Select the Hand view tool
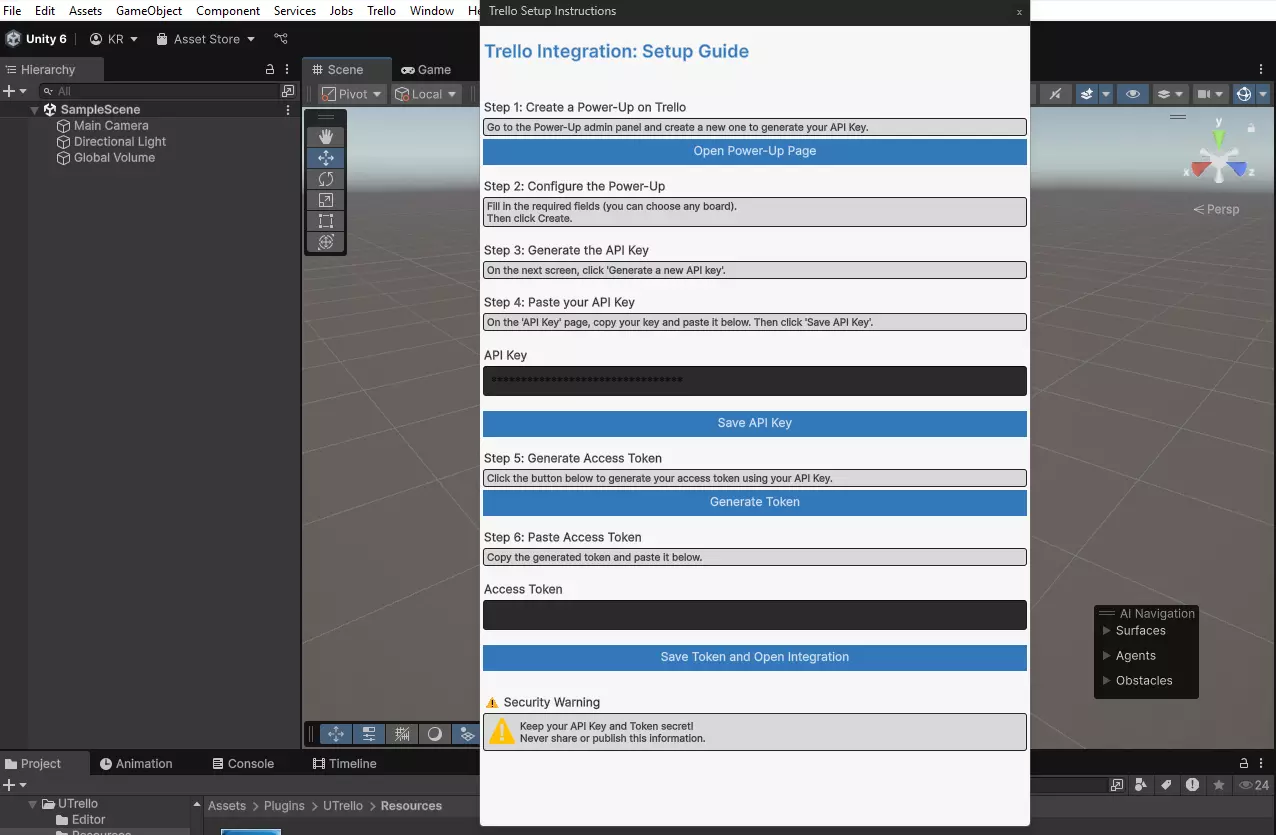The image size is (1276, 835). click(325, 137)
